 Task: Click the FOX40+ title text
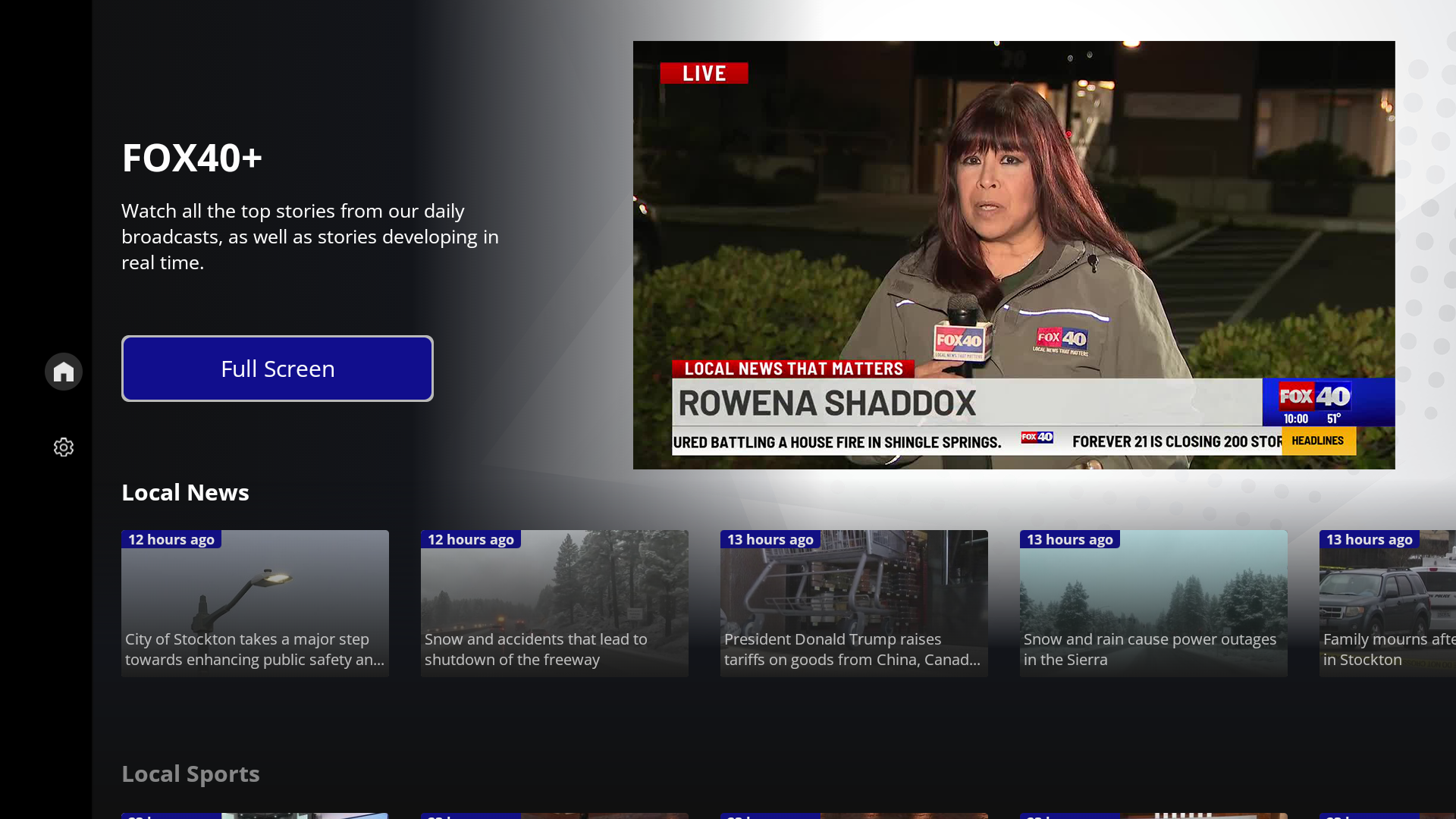pos(192,158)
